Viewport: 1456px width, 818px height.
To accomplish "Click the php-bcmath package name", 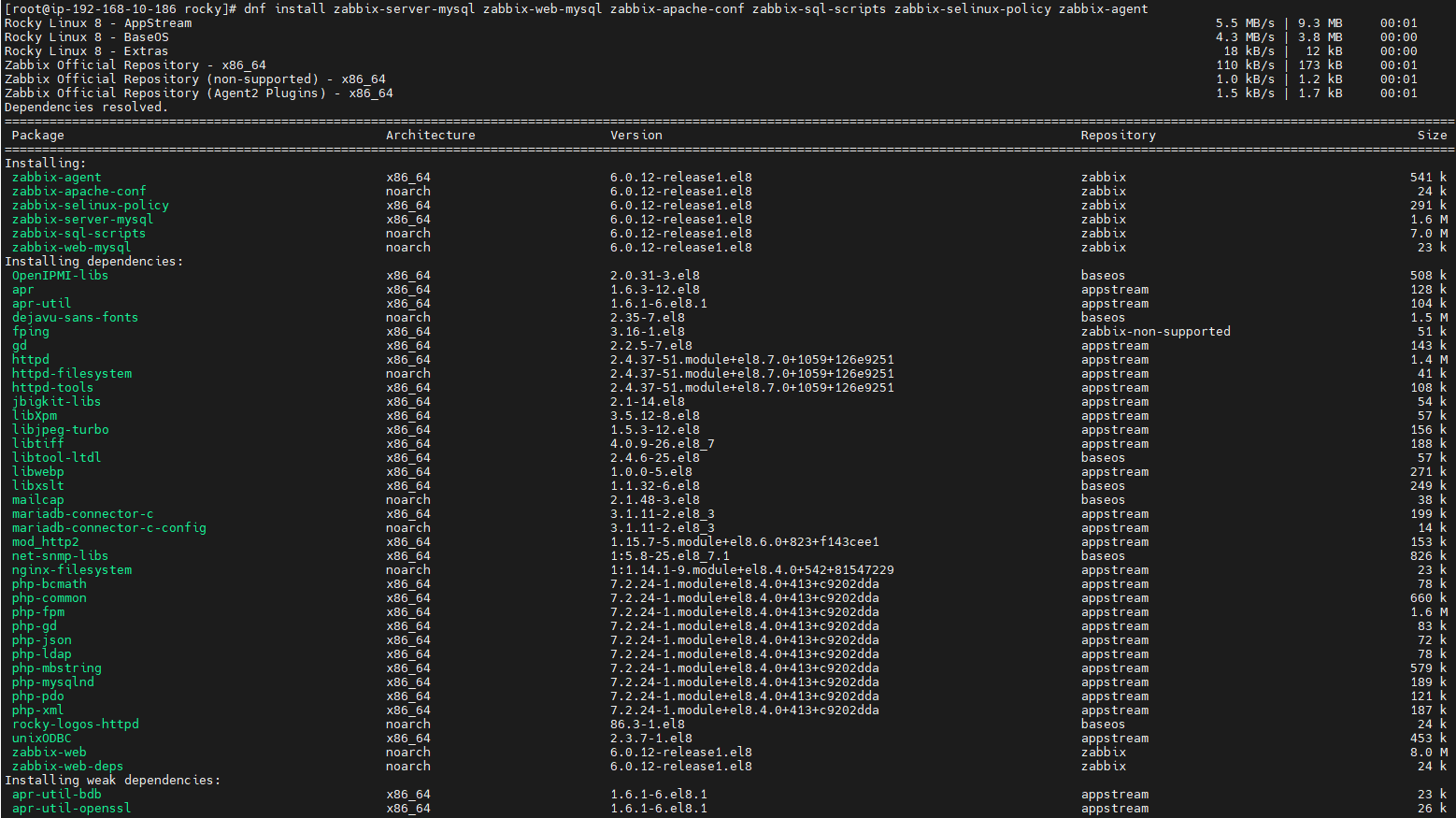I will pyautogui.click(x=49, y=583).
